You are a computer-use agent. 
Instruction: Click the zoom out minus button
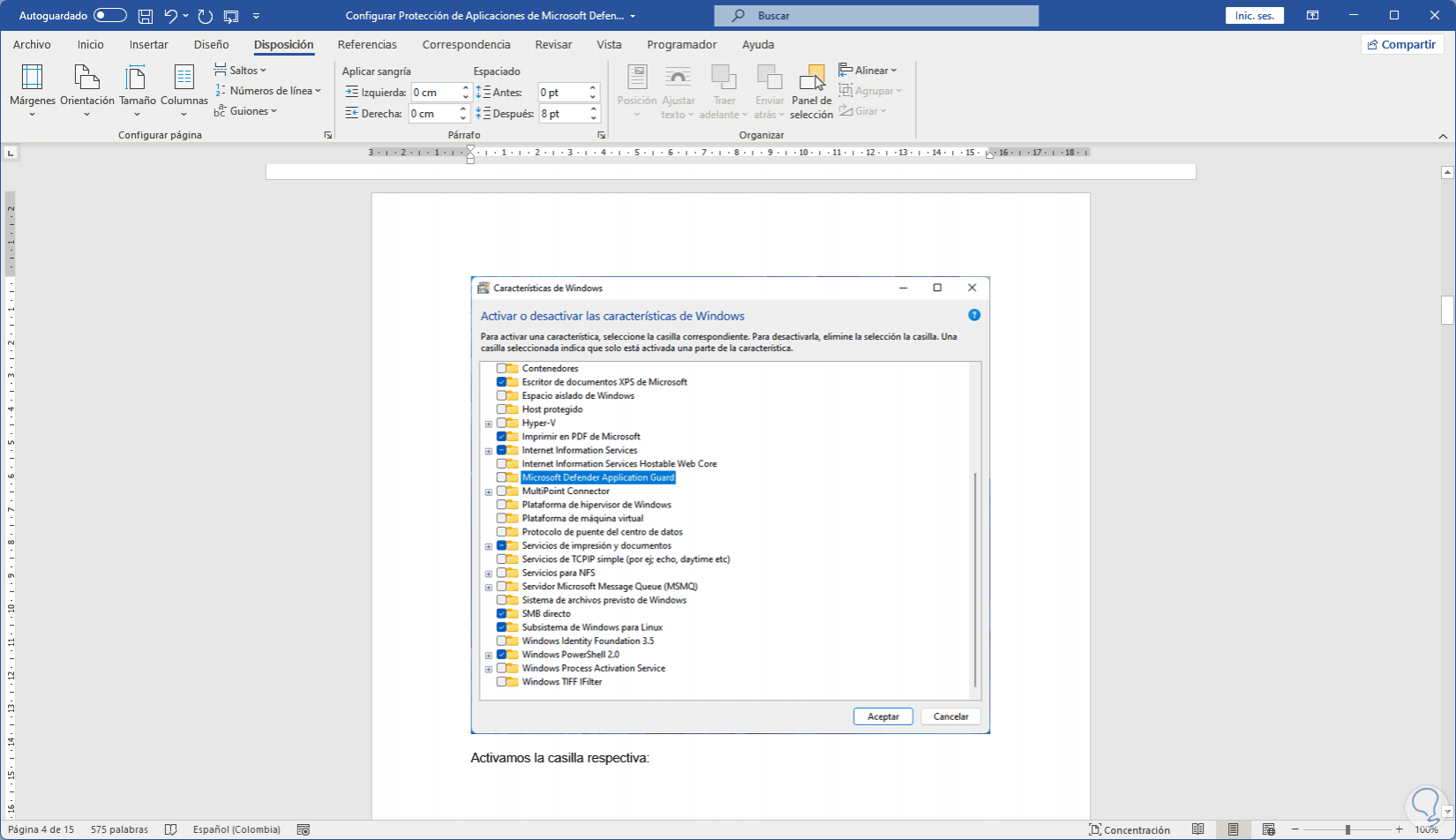coord(1296,829)
